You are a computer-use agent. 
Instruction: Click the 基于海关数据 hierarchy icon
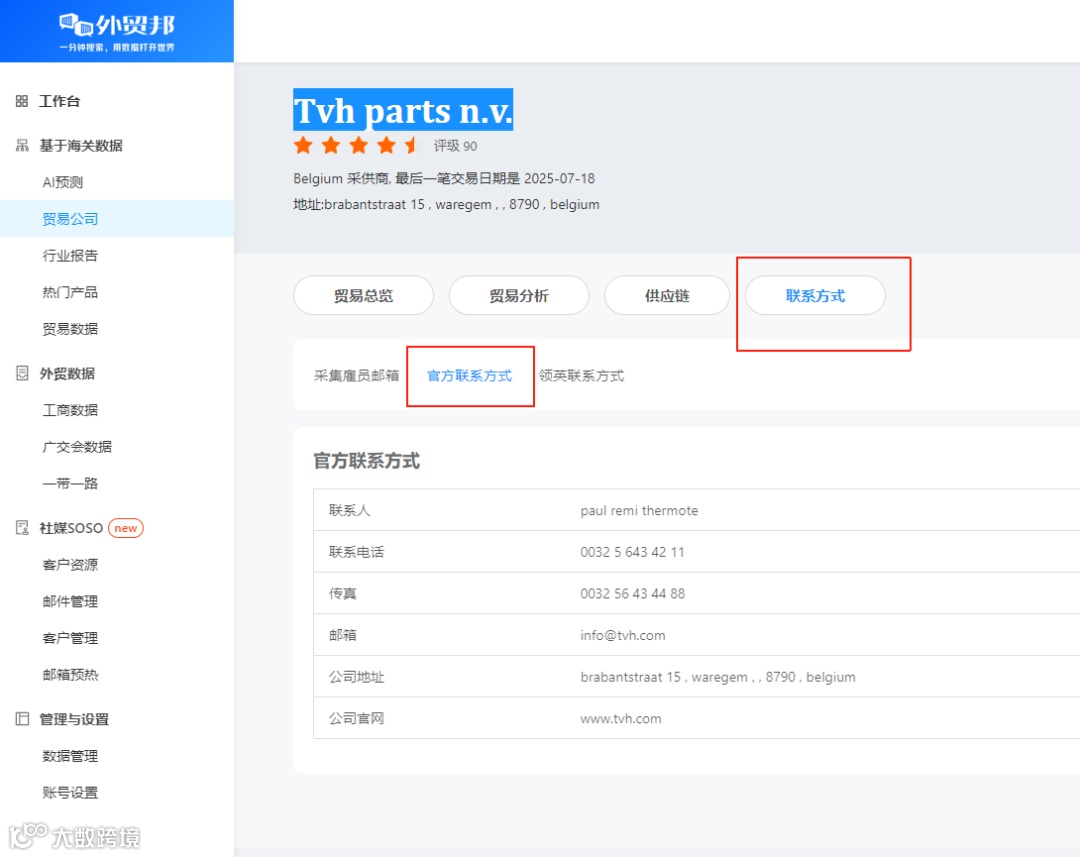(22, 145)
